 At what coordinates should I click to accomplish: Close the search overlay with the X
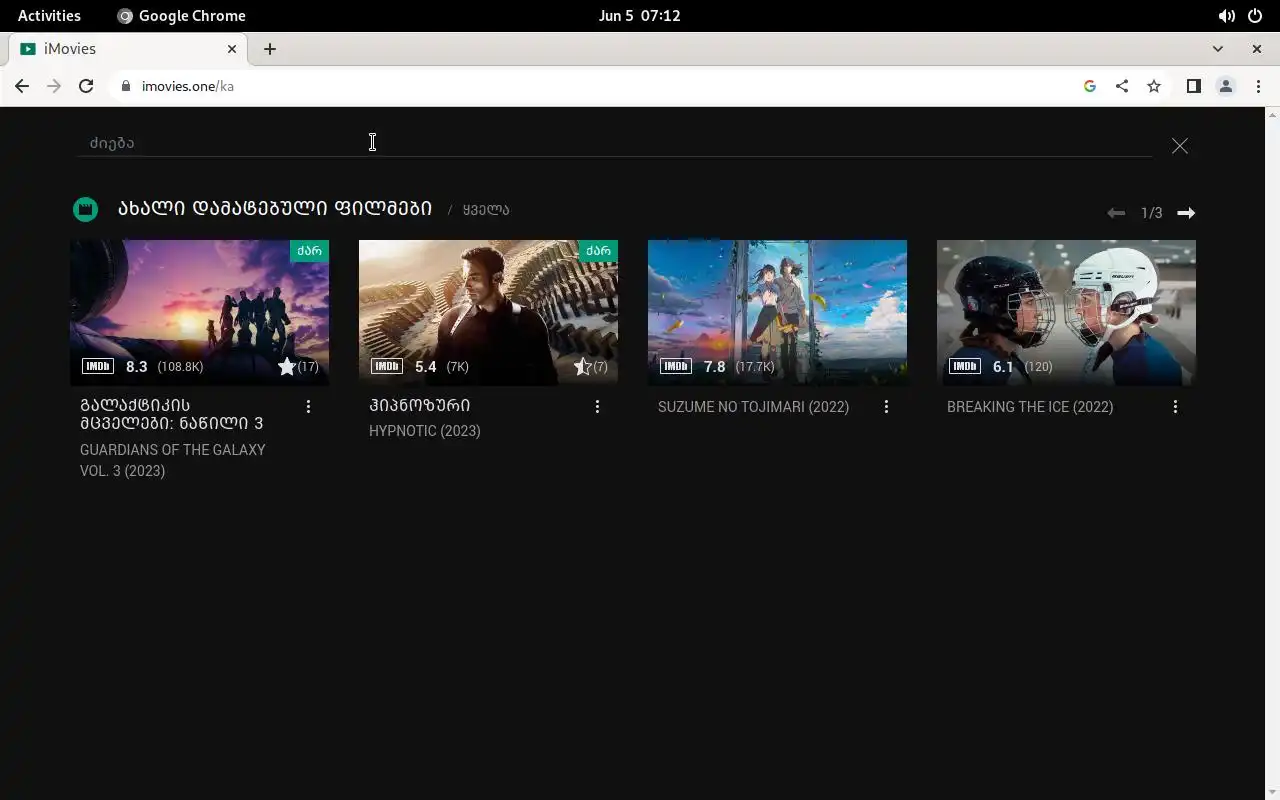coord(1180,146)
